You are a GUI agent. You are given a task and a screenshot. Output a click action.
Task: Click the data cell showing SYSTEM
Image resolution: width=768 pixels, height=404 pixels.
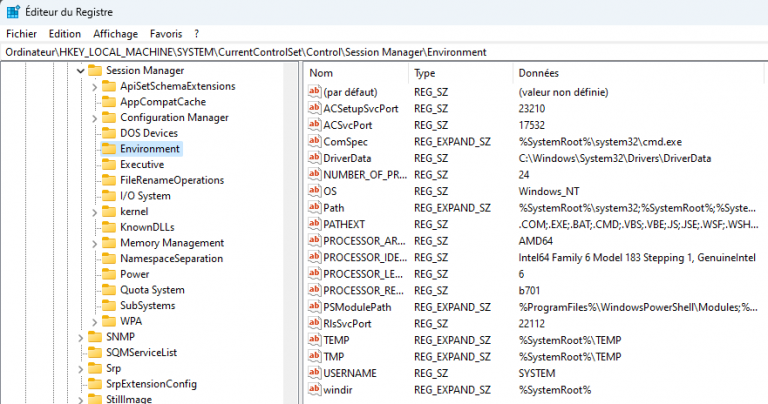pos(537,373)
